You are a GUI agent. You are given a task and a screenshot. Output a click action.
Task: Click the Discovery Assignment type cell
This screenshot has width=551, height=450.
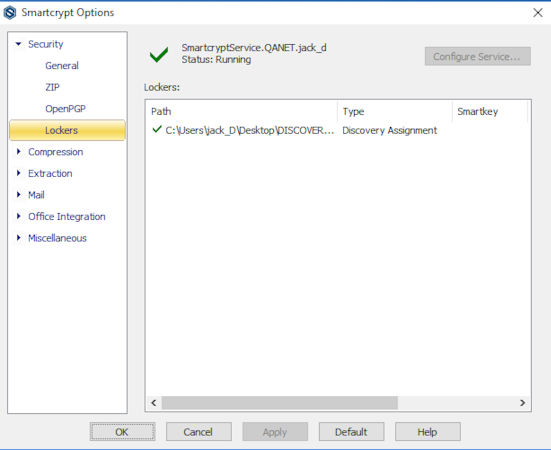point(390,130)
